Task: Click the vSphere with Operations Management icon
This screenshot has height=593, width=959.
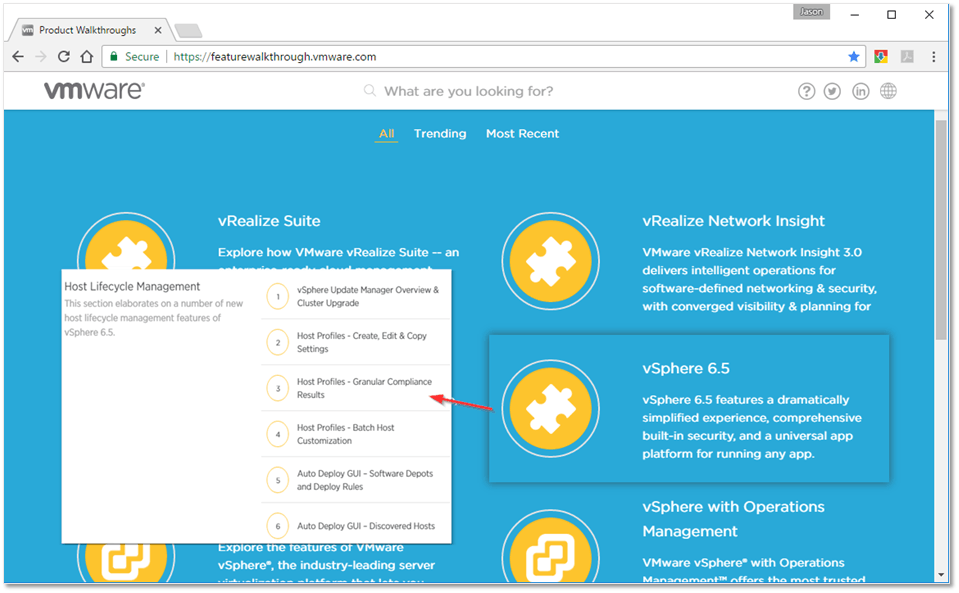Action: (x=550, y=547)
